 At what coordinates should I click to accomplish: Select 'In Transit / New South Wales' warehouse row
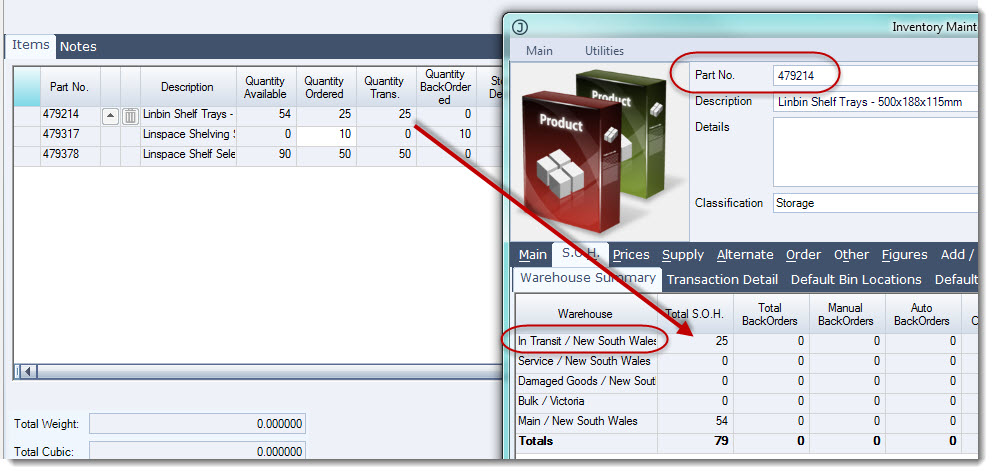586,341
